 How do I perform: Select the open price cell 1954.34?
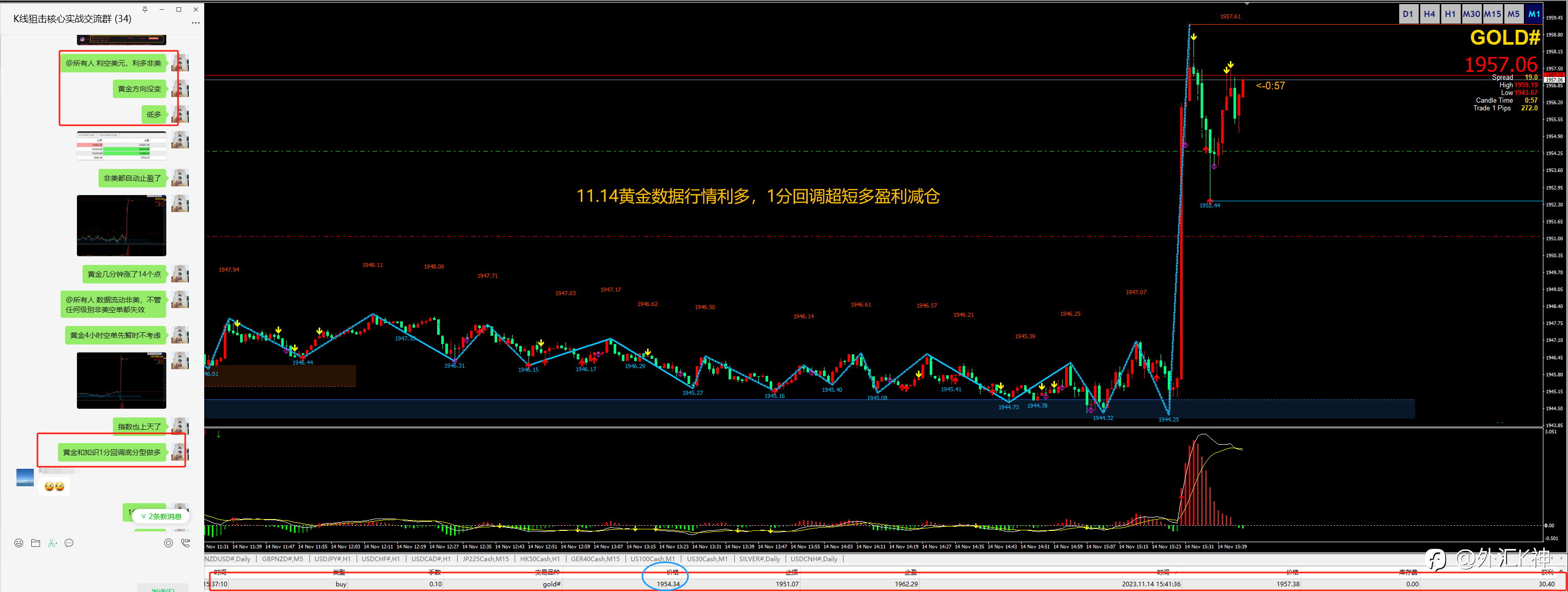pyautogui.click(x=668, y=584)
